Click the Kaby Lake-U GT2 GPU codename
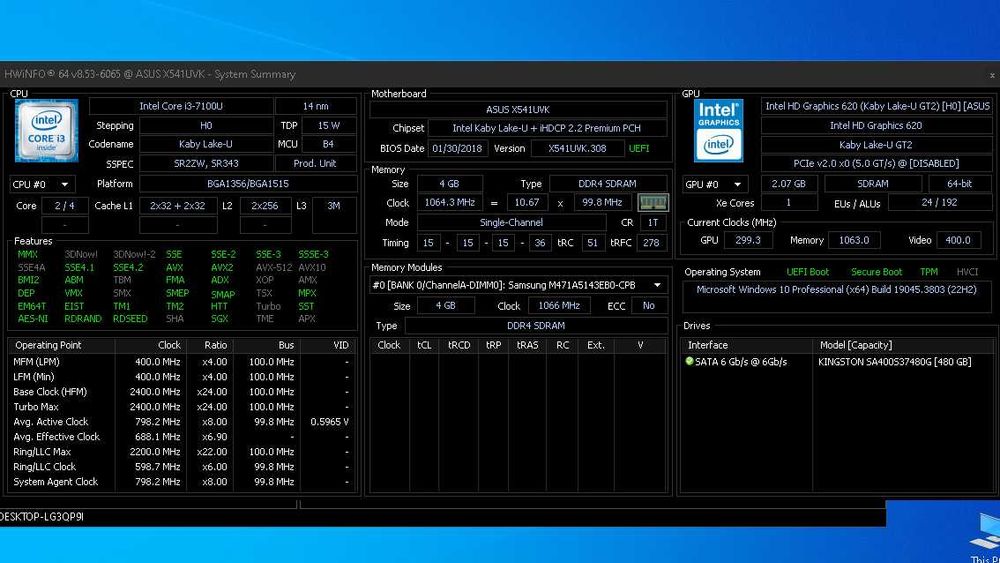 pyautogui.click(x=876, y=145)
